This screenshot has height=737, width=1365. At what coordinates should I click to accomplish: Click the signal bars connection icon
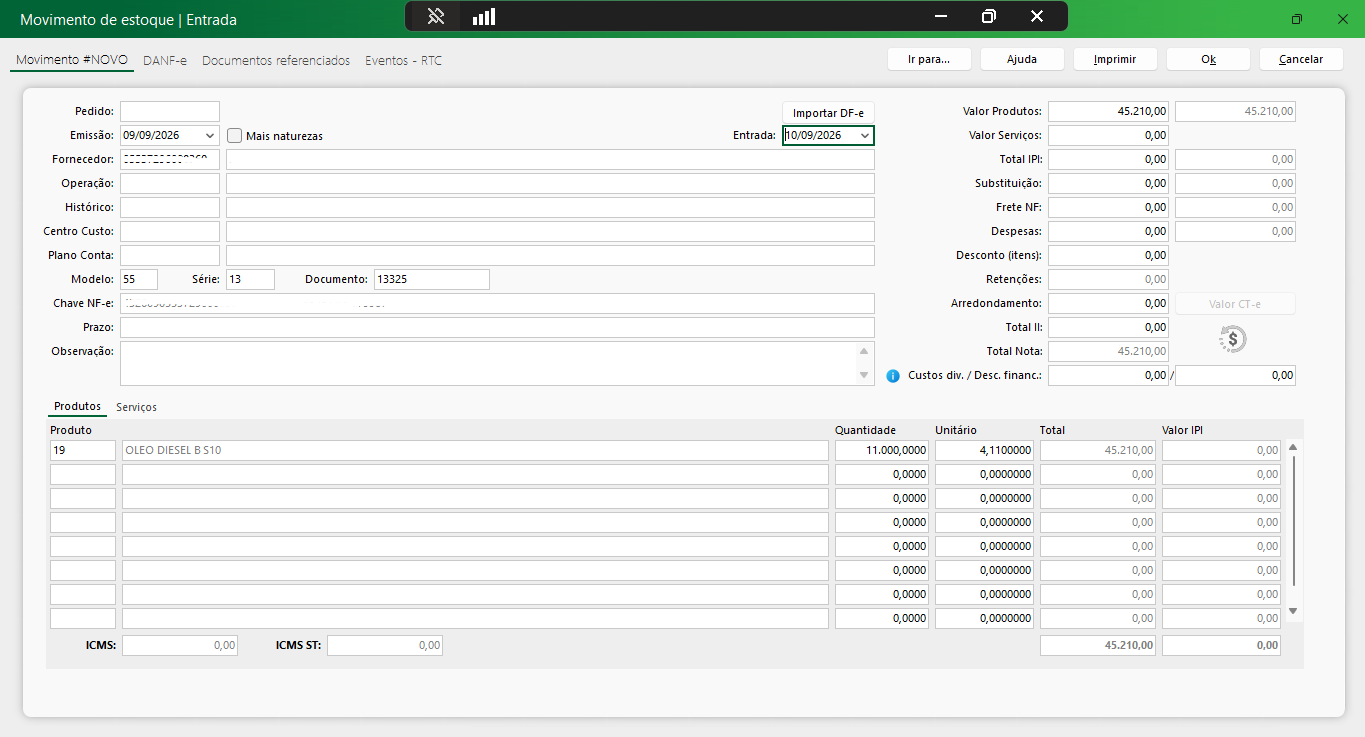(484, 17)
